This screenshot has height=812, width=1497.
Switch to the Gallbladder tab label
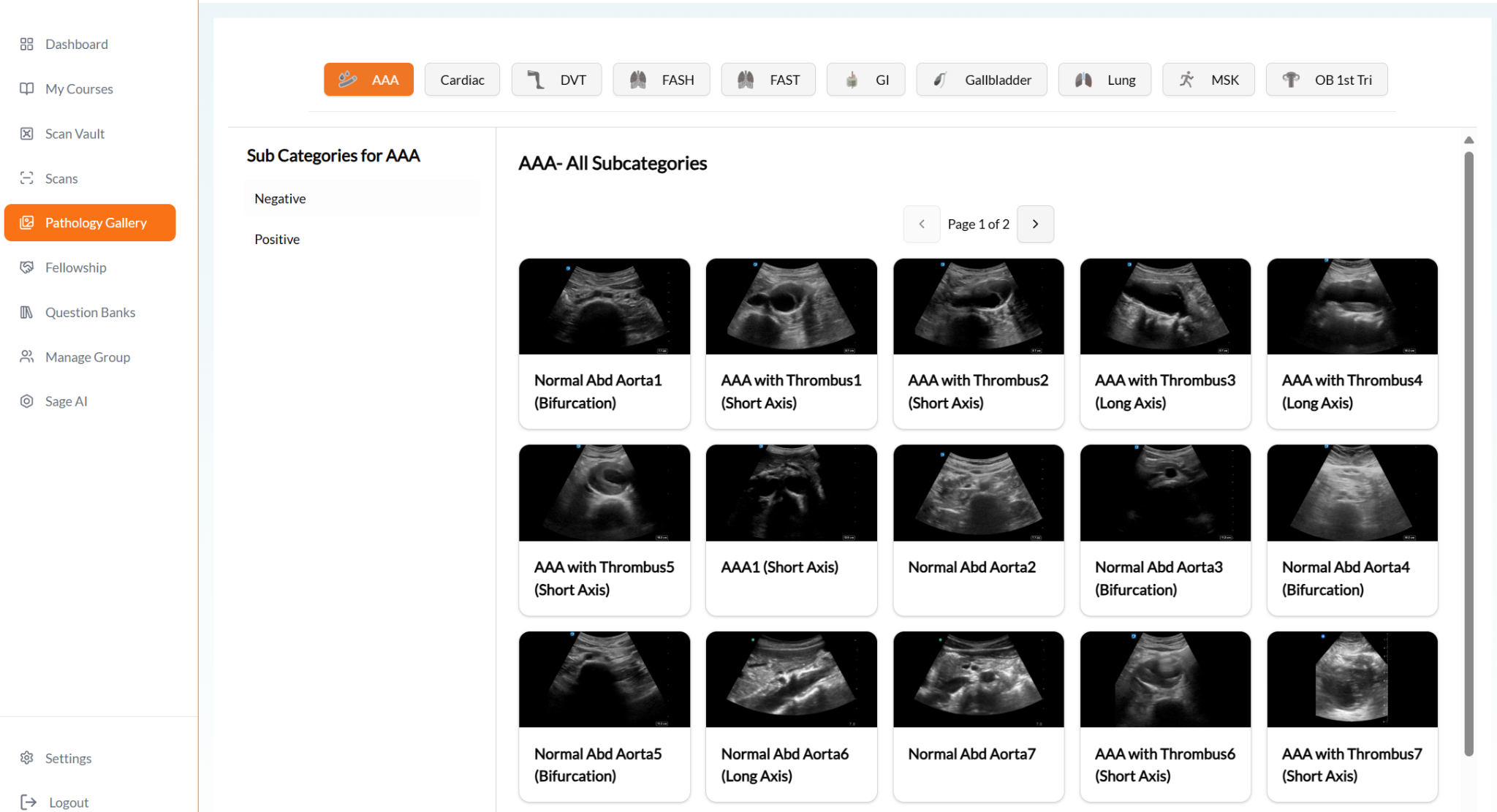click(x=998, y=80)
